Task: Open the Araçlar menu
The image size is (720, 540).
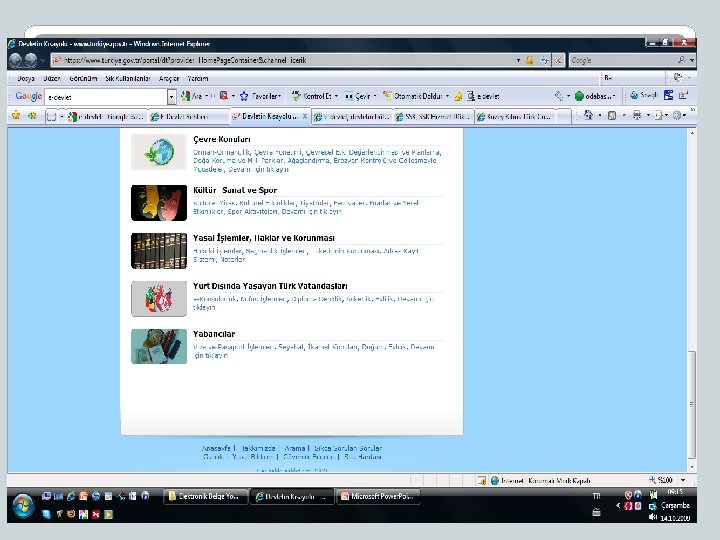Action: point(169,79)
